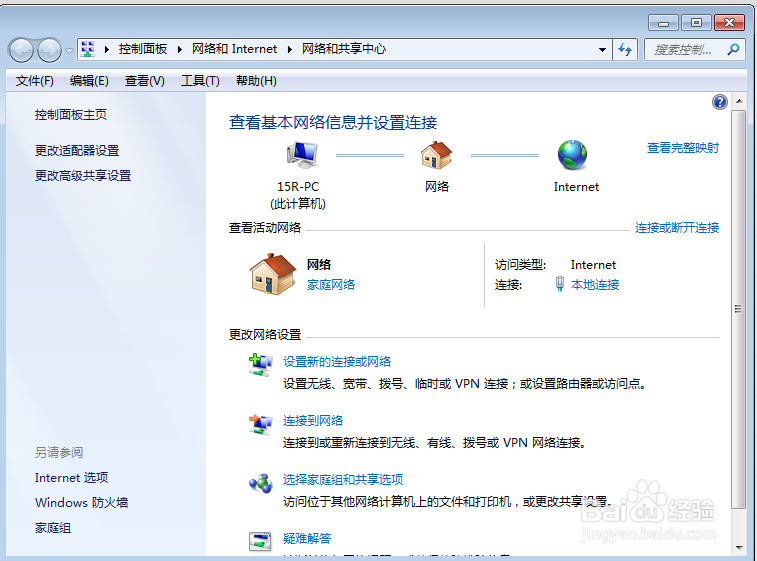The height and width of the screenshot is (561, 757).
Task: Click 查看完整映射 link
Action: pos(683,148)
